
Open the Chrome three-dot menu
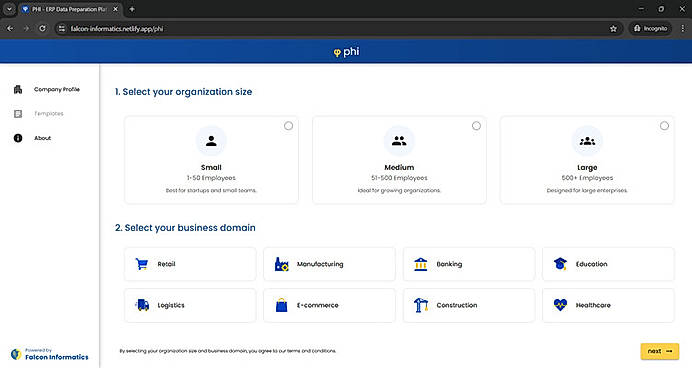coord(683,28)
